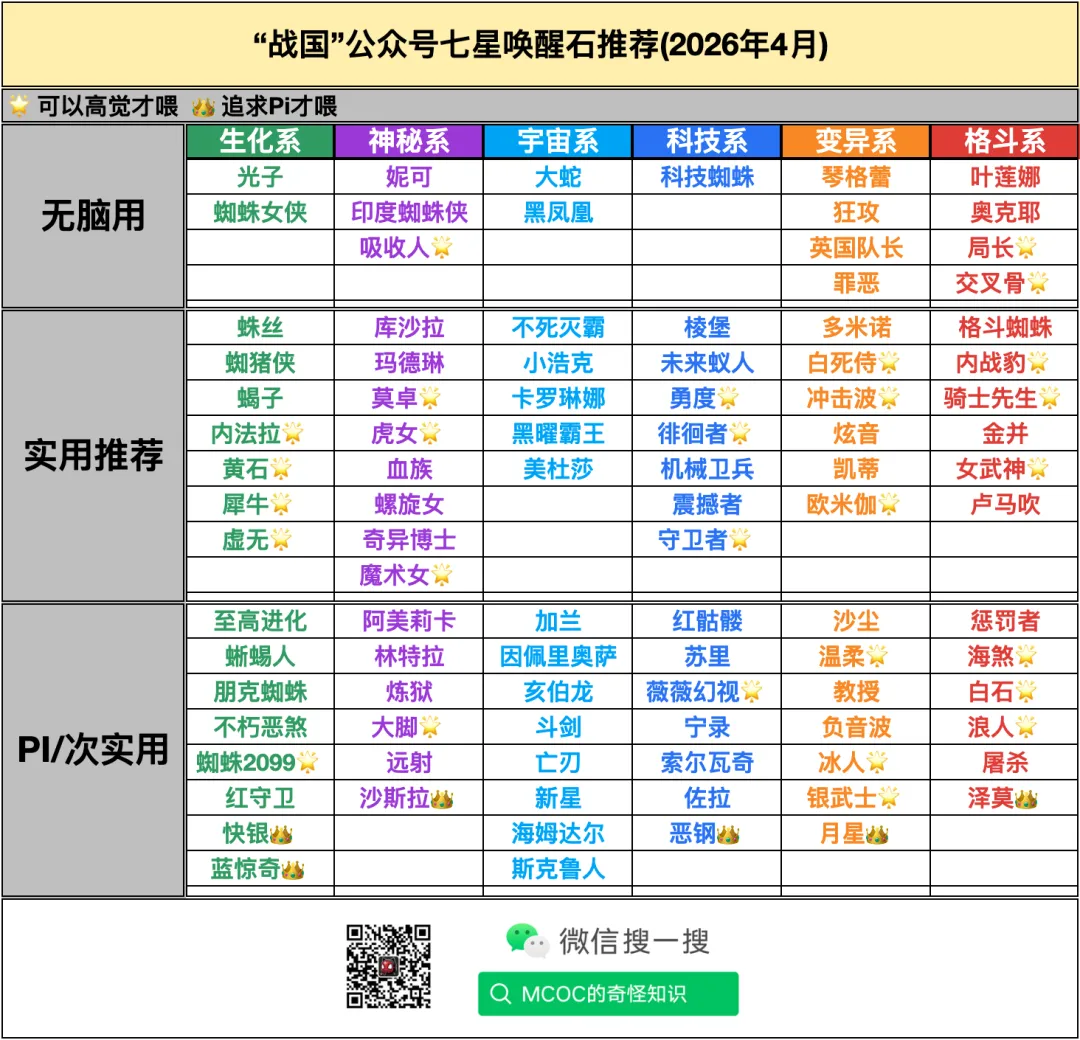Viewport: 1080px width, 1040px height.
Task: Click the 阿美莉卡 cell
Action: pos(408,621)
